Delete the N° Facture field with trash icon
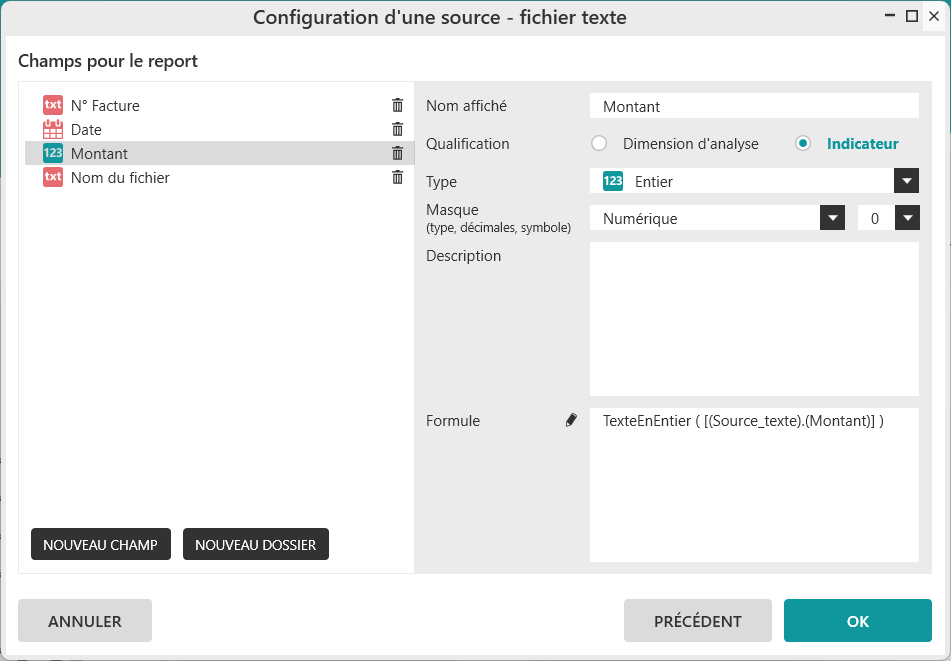The image size is (951, 661). coord(397,105)
